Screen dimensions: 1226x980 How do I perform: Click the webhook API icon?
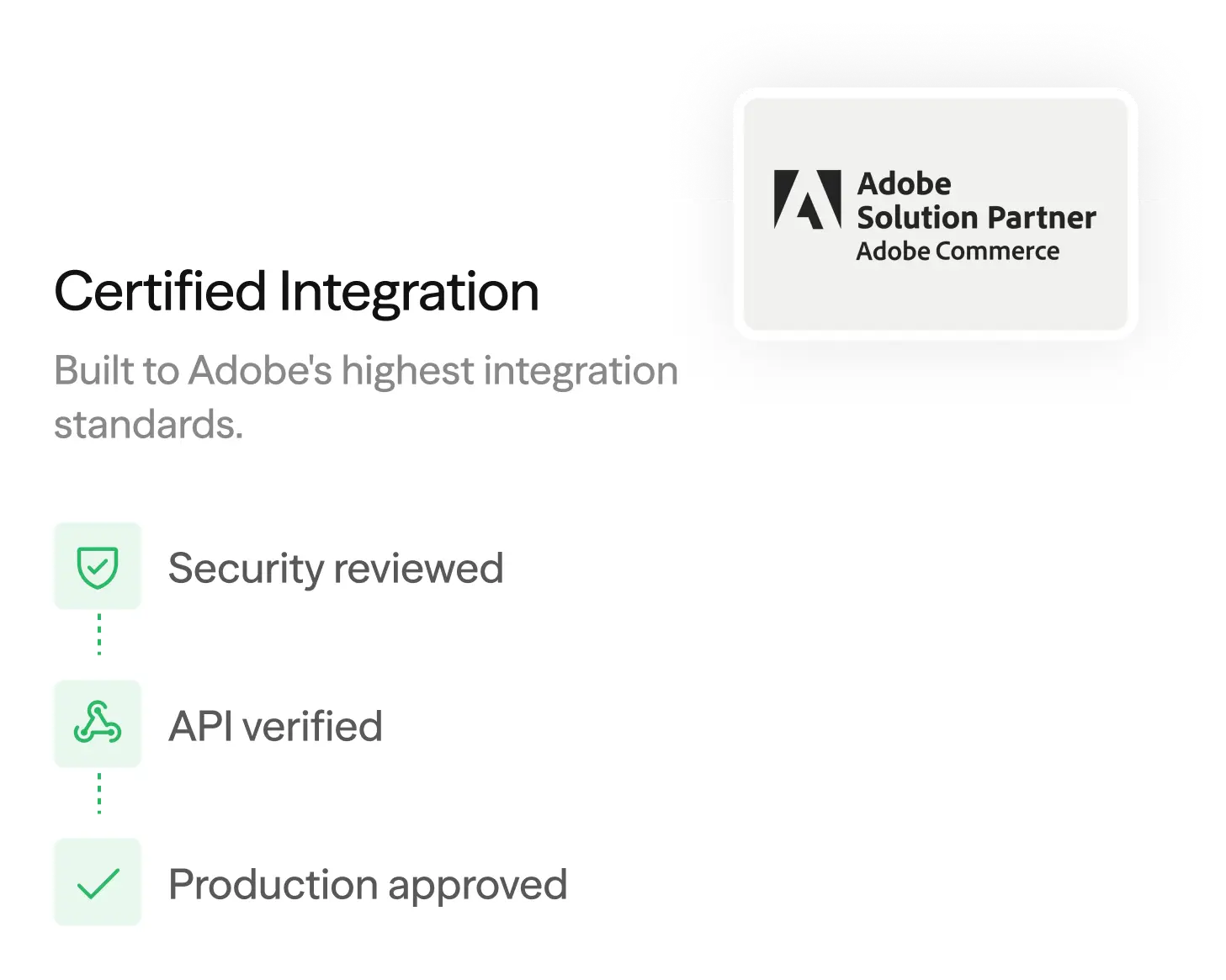click(98, 724)
